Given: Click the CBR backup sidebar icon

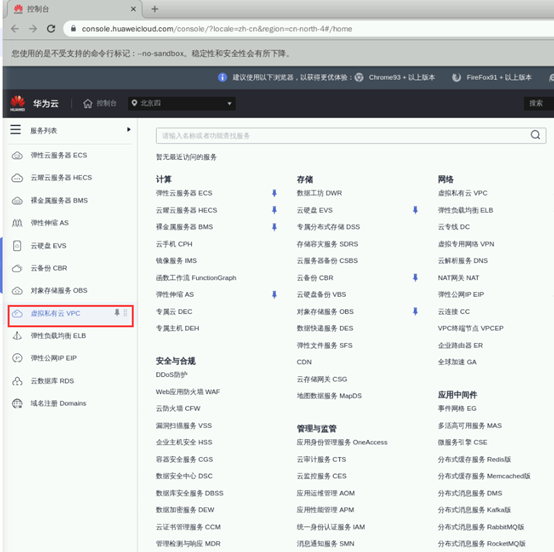Looking at the screenshot, I should point(17,268).
